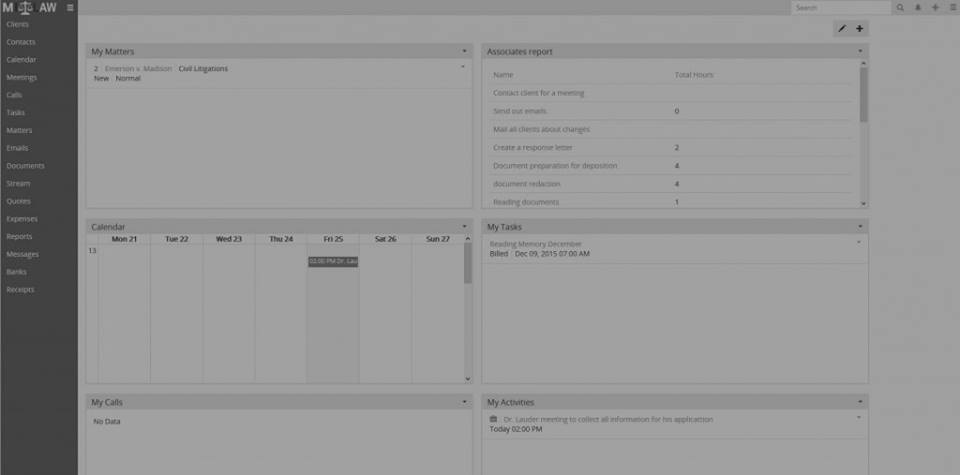Viewport: 960px width, 475px height.
Task: Click the magnifier search icon
Action: [900, 7]
